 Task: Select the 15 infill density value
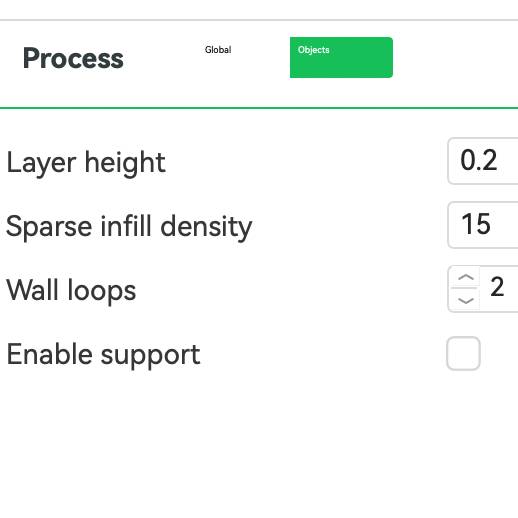[476, 224]
